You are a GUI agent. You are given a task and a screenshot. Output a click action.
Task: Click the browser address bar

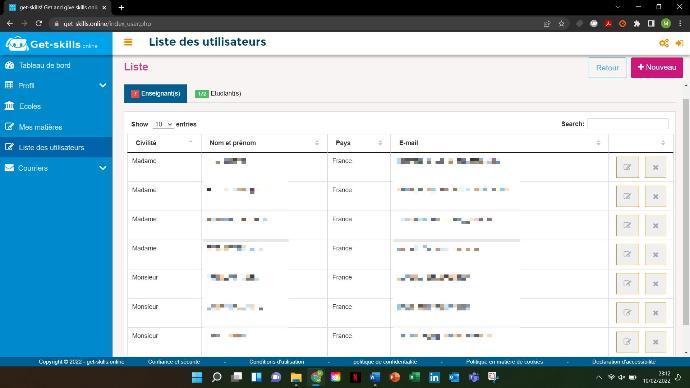[295, 24]
